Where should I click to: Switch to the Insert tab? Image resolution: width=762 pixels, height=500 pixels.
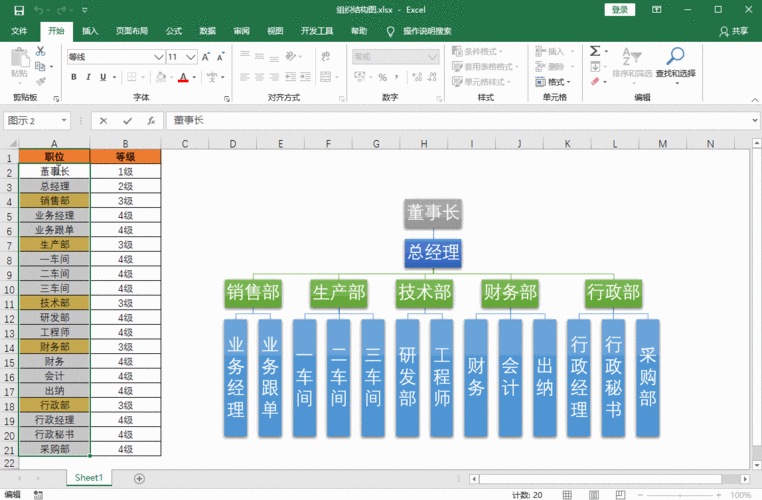click(x=89, y=31)
